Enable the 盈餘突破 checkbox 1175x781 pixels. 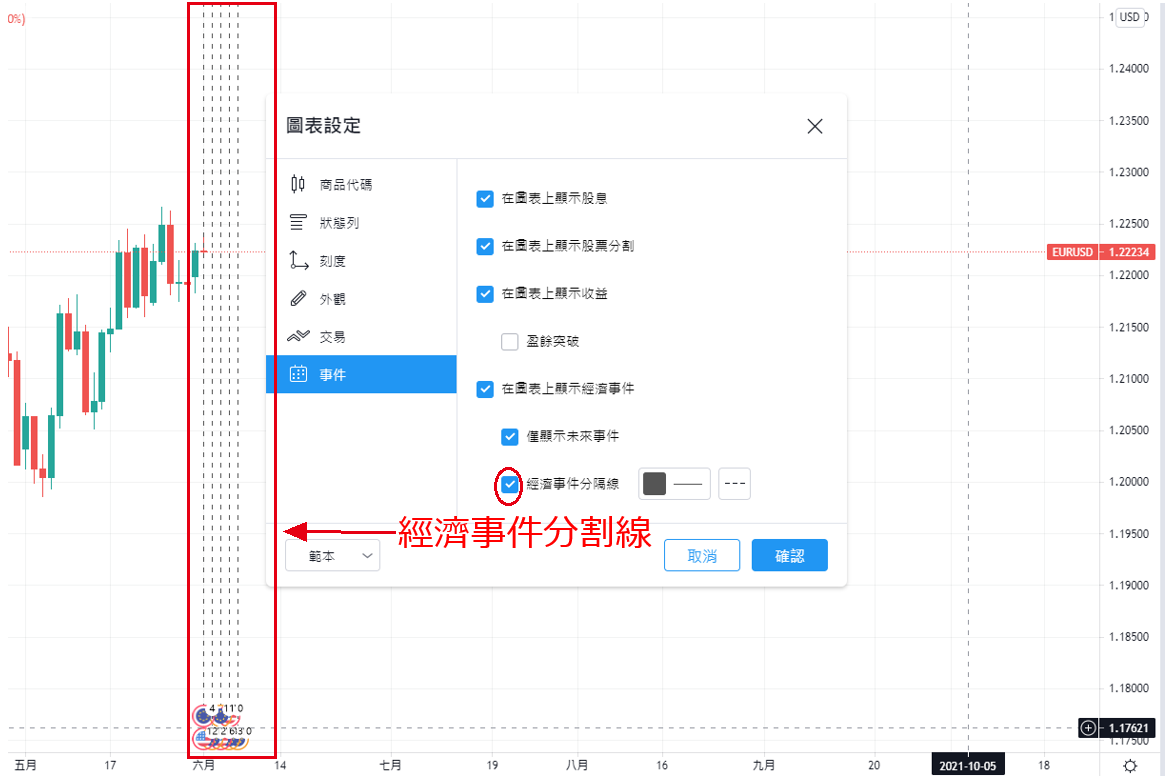coord(510,342)
